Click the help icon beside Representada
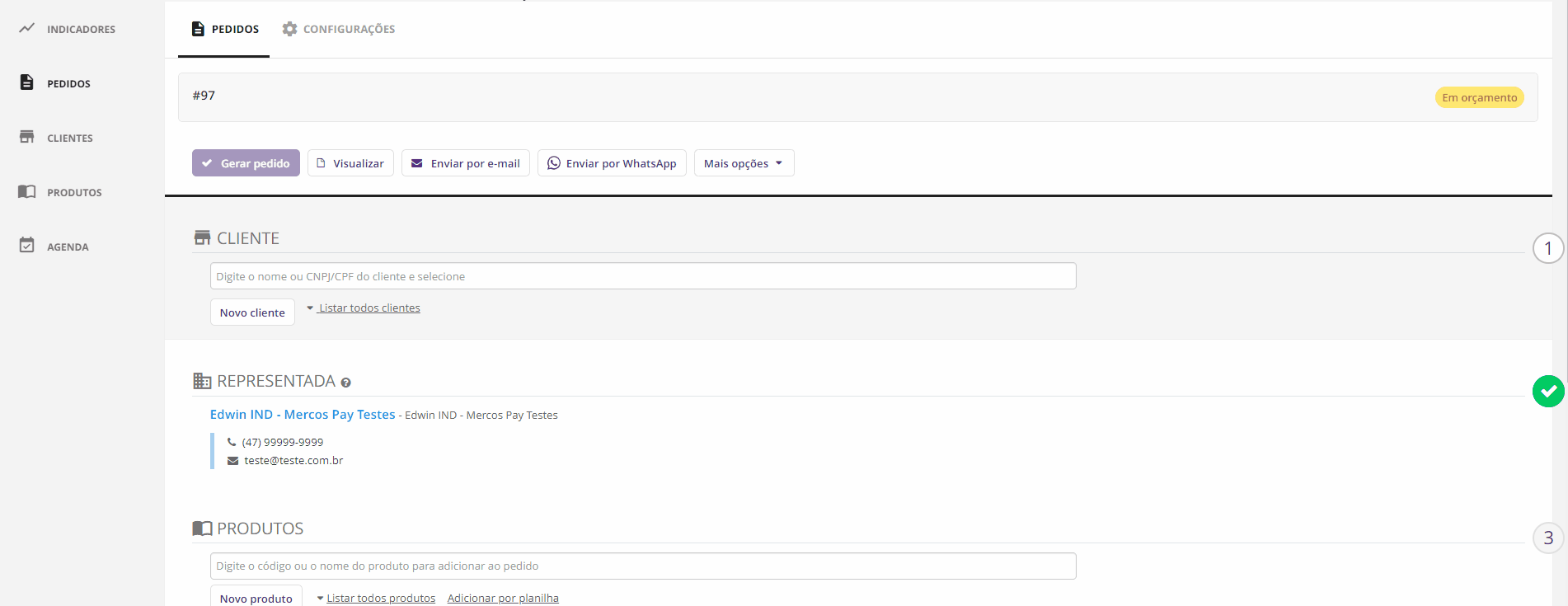The image size is (1568, 606). (x=346, y=383)
